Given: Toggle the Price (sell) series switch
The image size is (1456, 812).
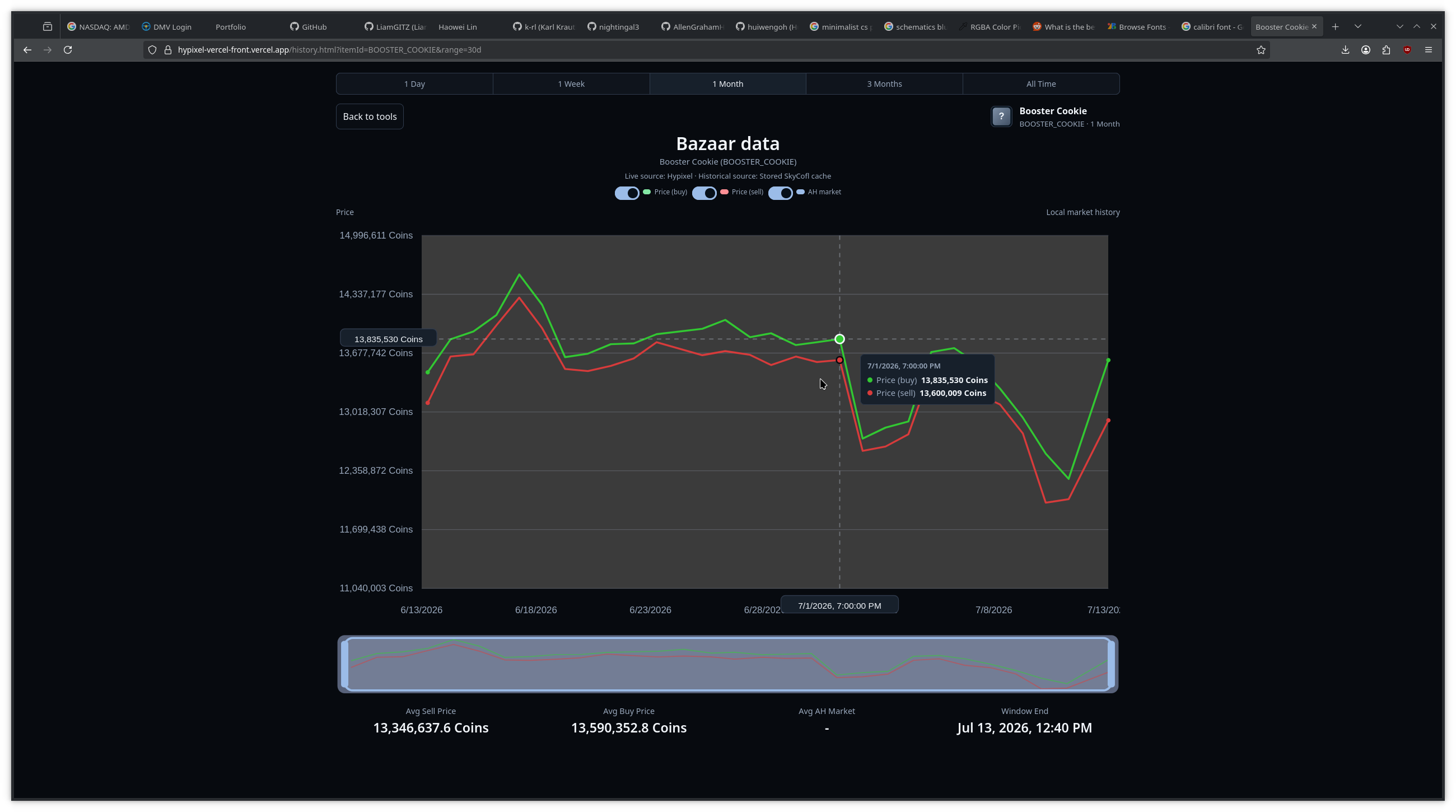Looking at the screenshot, I should pyautogui.click(x=704, y=193).
